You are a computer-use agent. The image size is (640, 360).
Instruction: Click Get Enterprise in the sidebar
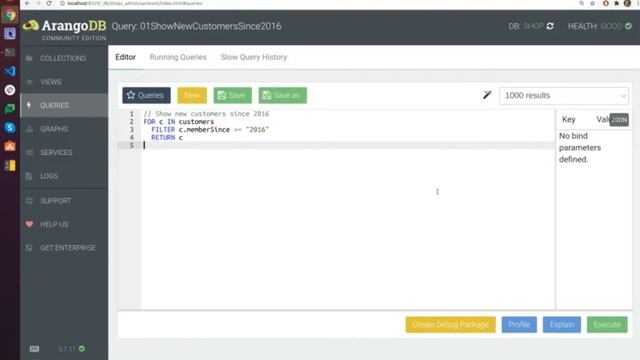tap(64, 248)
